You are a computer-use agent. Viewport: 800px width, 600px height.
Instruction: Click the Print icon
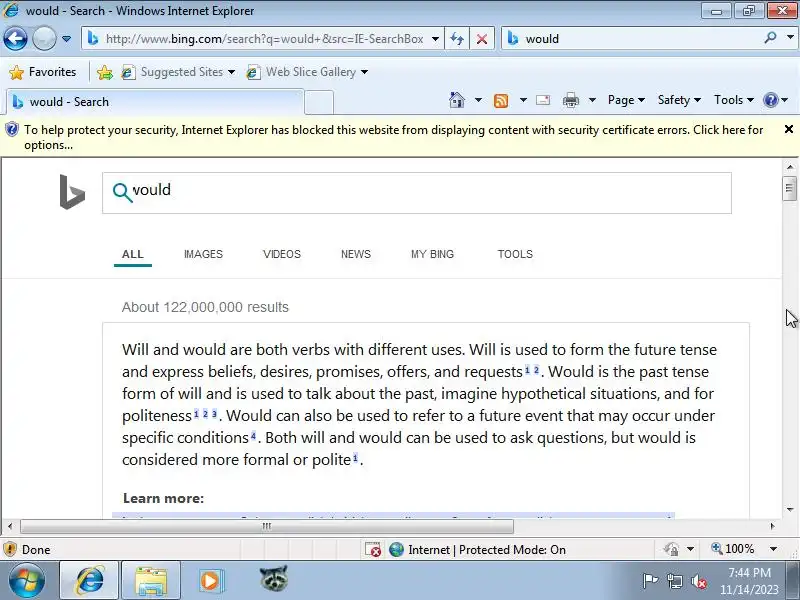571,100
